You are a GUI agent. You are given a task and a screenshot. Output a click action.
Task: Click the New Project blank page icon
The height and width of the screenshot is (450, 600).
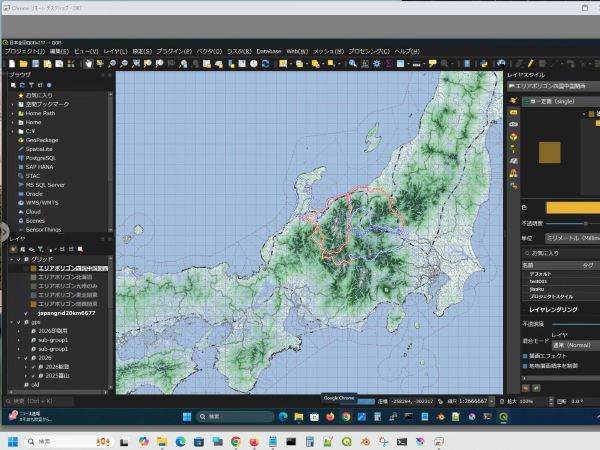pyautogui.click(x=12, y=64)
